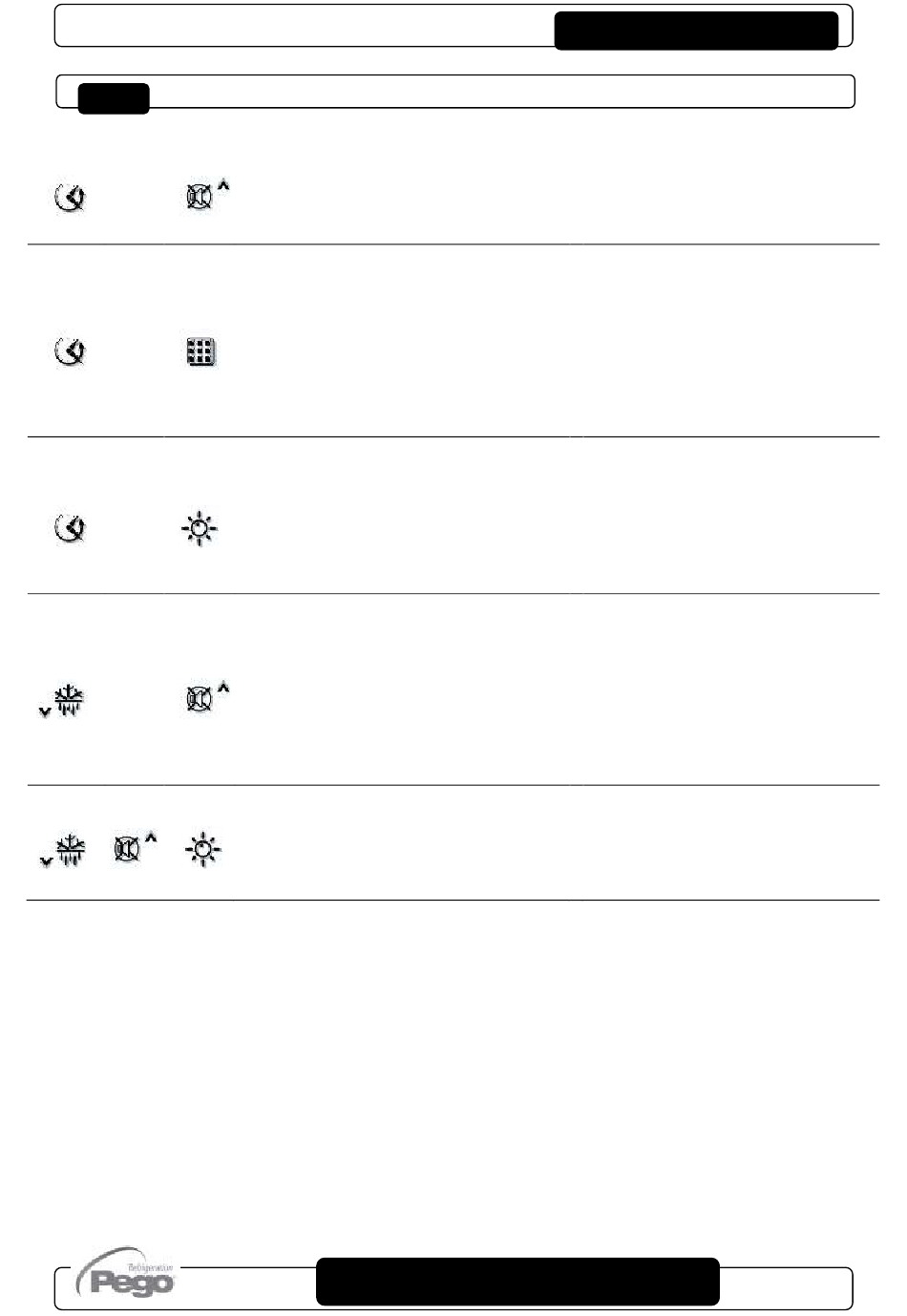This screenshot has width=907, height=1316.
Task: Click the down caret beside bottom-row defrost icon
Action: point(45,860)
